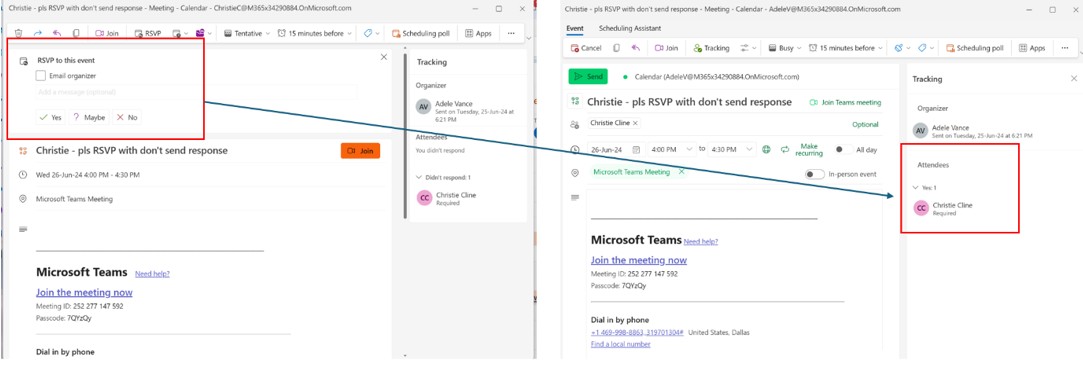Open the Tentative show-as dropdown
Viewport: 1083px width, 366px height.
[x=248, y=32]
